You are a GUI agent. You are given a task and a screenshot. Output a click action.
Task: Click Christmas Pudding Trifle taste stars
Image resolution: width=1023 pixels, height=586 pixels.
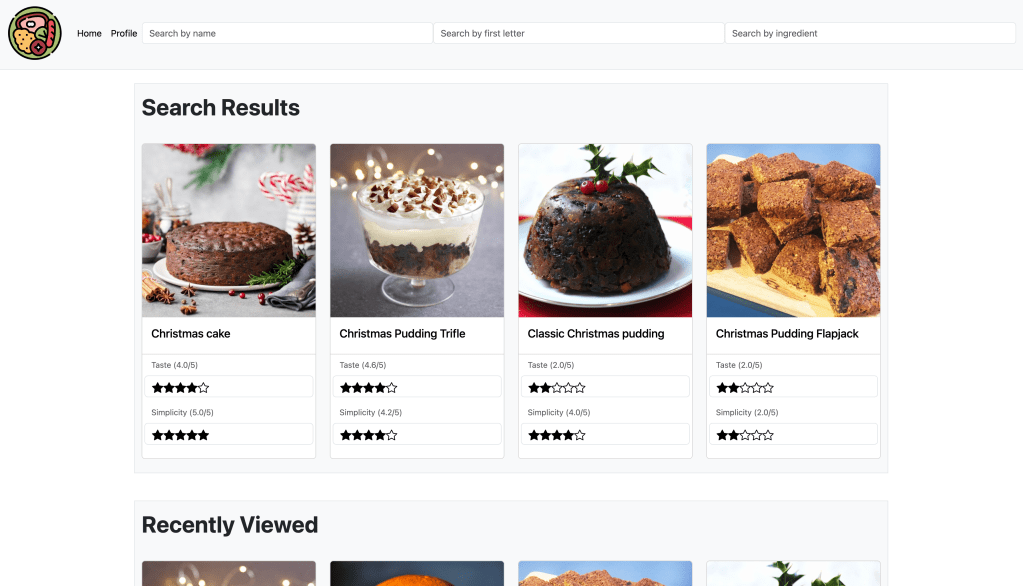click(369, 388)
